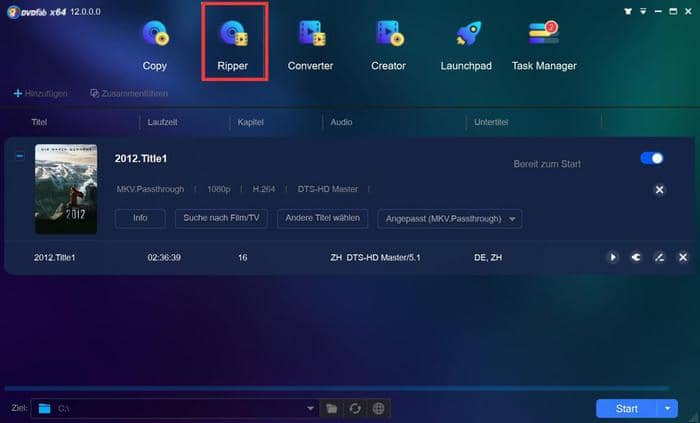Open the Start button dropdown arrow
Viewport: 700px width, 423px height.
[667, 409]
